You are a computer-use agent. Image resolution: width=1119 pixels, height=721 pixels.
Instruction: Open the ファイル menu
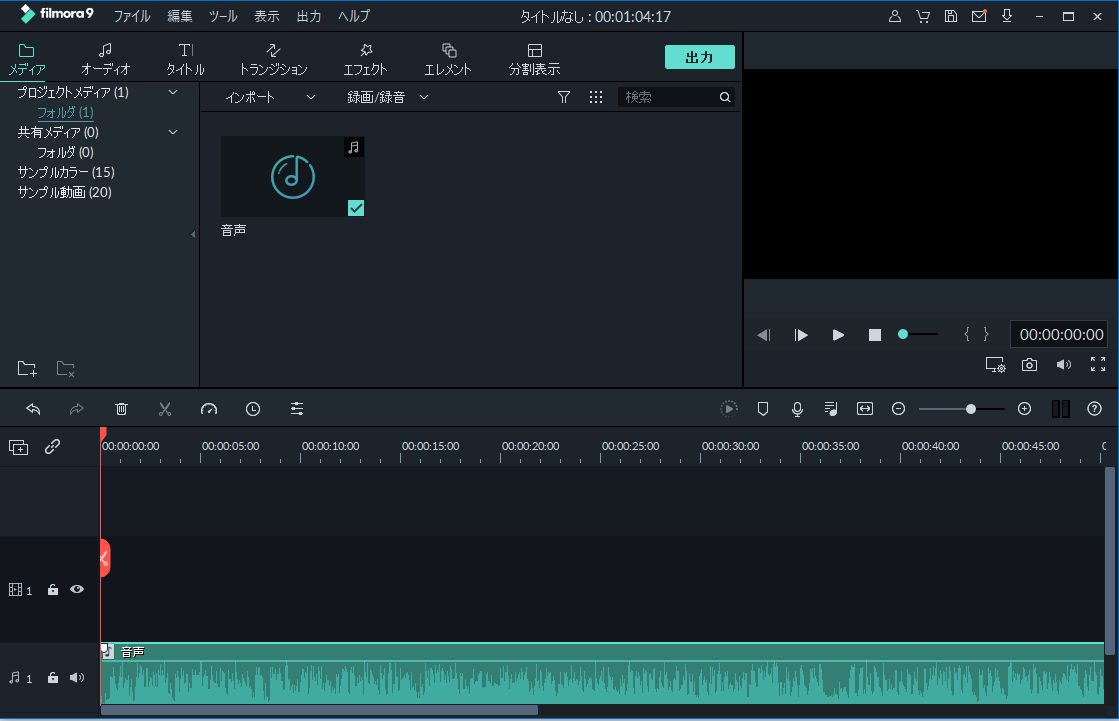click(132, 17)
